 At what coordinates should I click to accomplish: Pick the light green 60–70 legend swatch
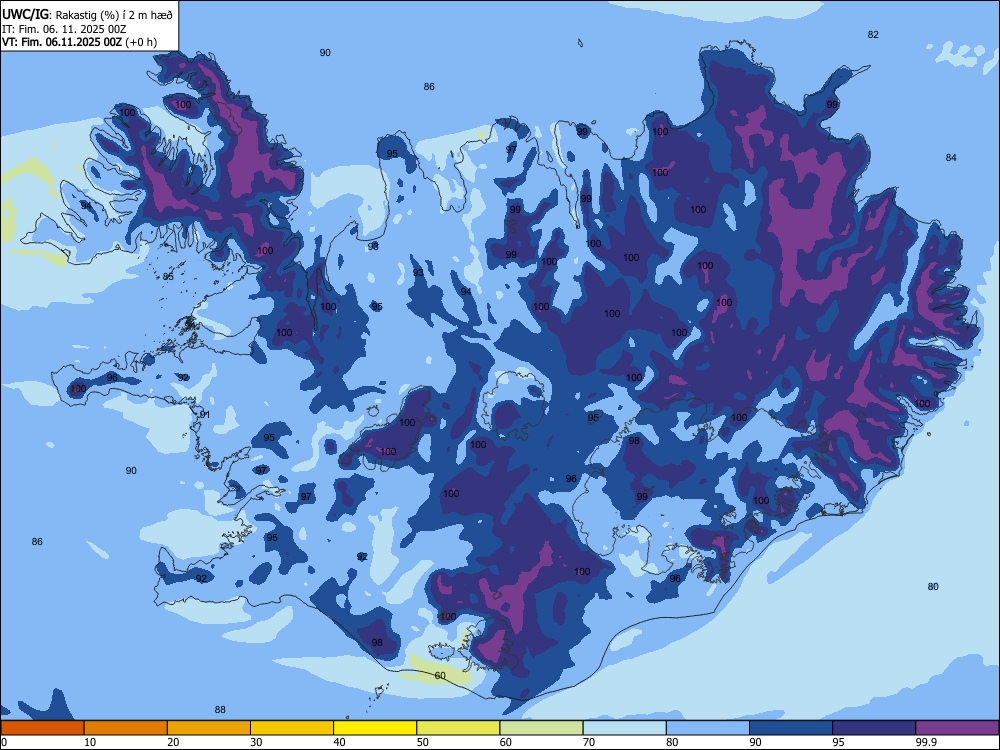point(541,728)
